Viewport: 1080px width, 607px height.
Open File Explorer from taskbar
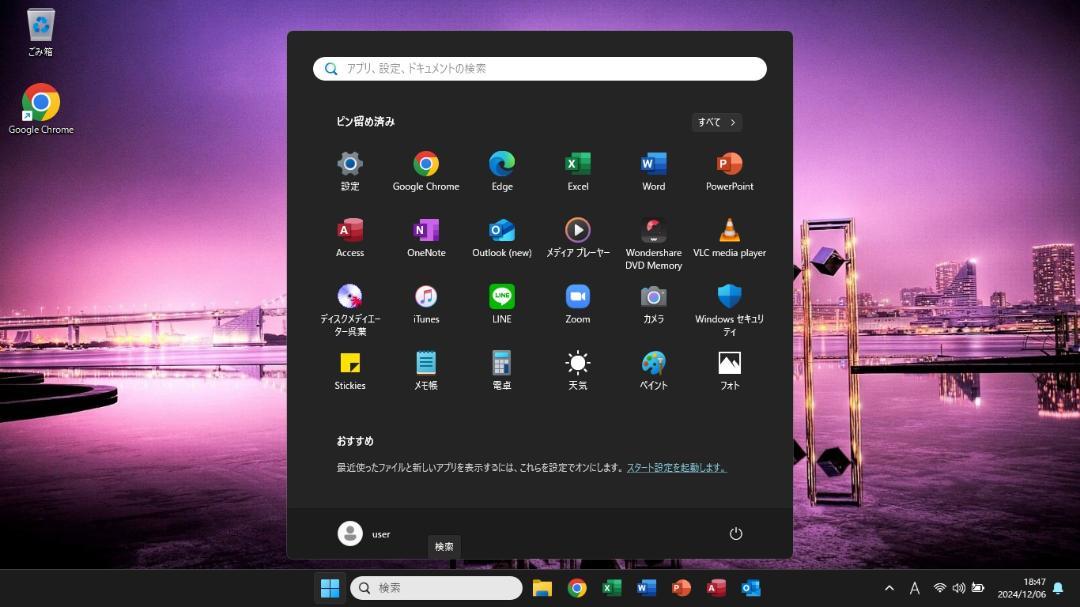[x=542, y=588]
